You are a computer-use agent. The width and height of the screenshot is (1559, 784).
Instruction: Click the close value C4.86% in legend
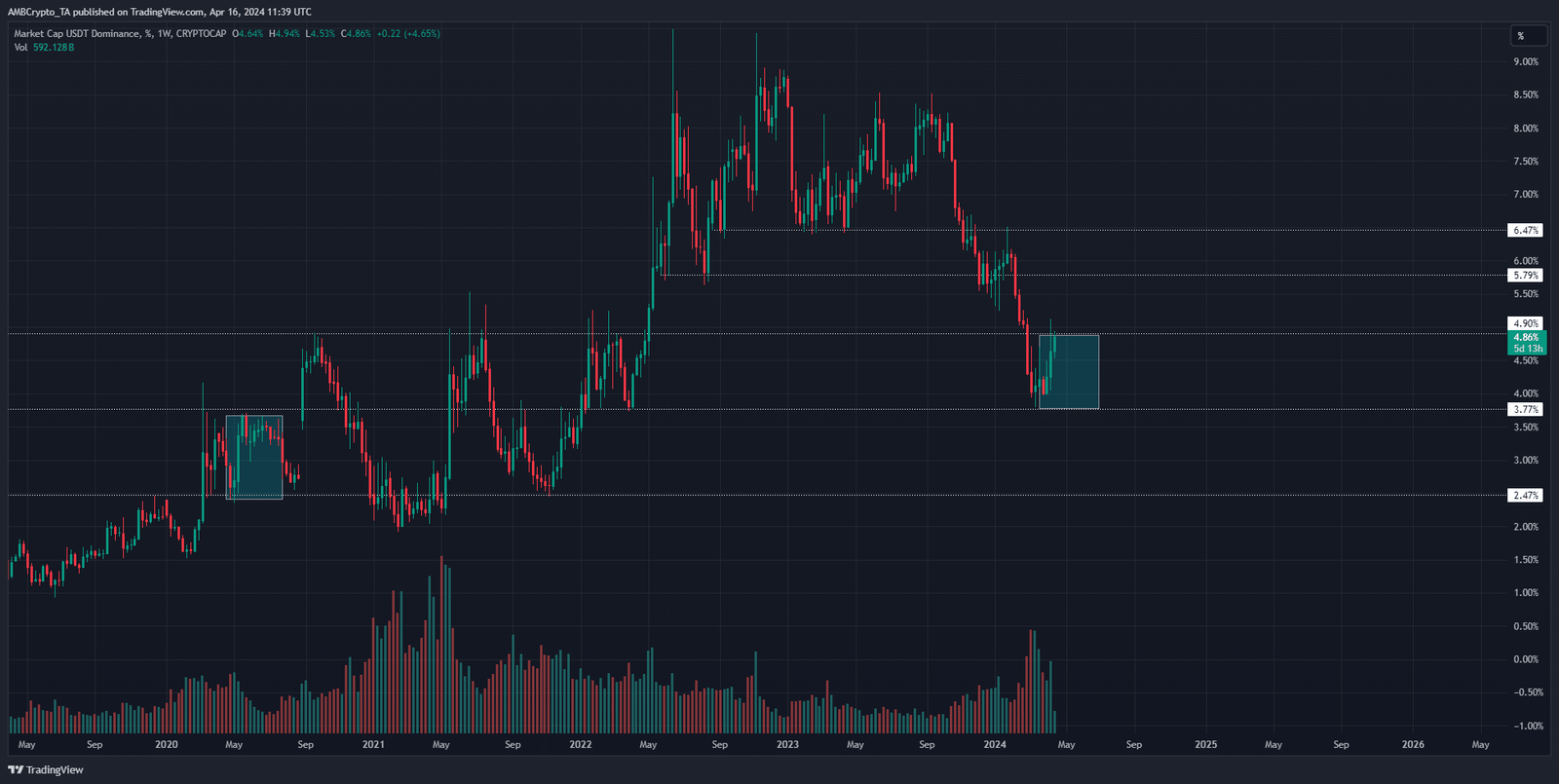click(x=356, y=34)
